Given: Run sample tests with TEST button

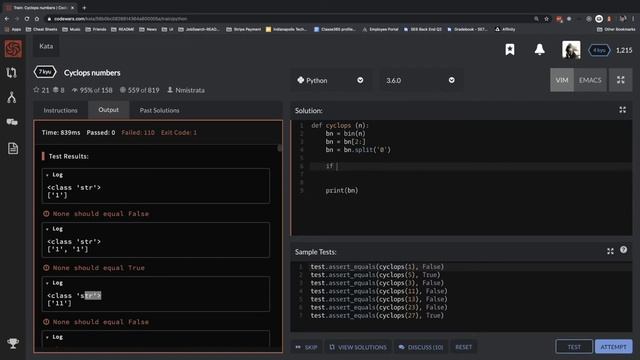Looking at the screenshot, I should [x=574, y=347].
